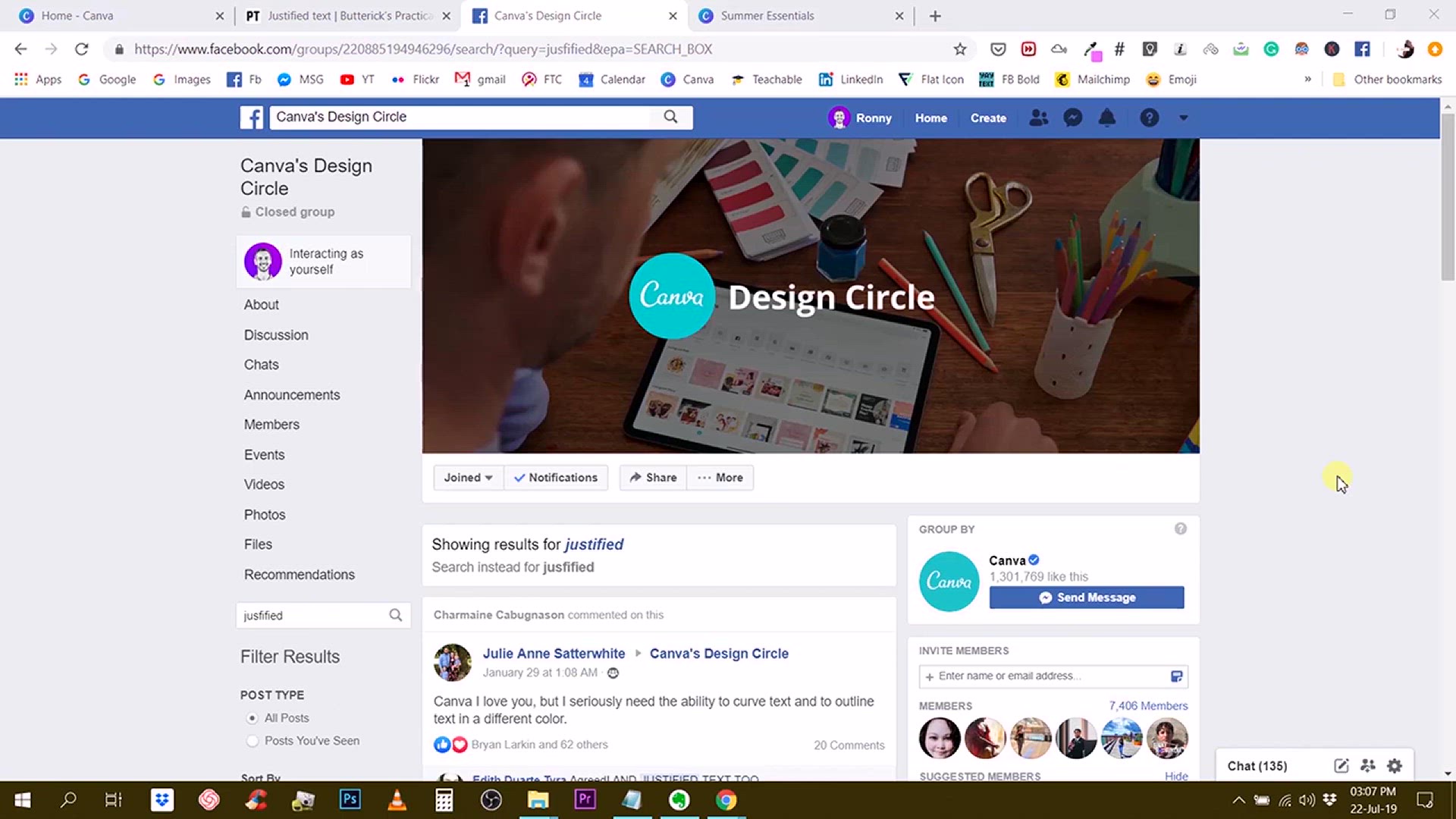Open Julie Anne Satterwhite profile link
1456x819 pixels.
[554, 654]
